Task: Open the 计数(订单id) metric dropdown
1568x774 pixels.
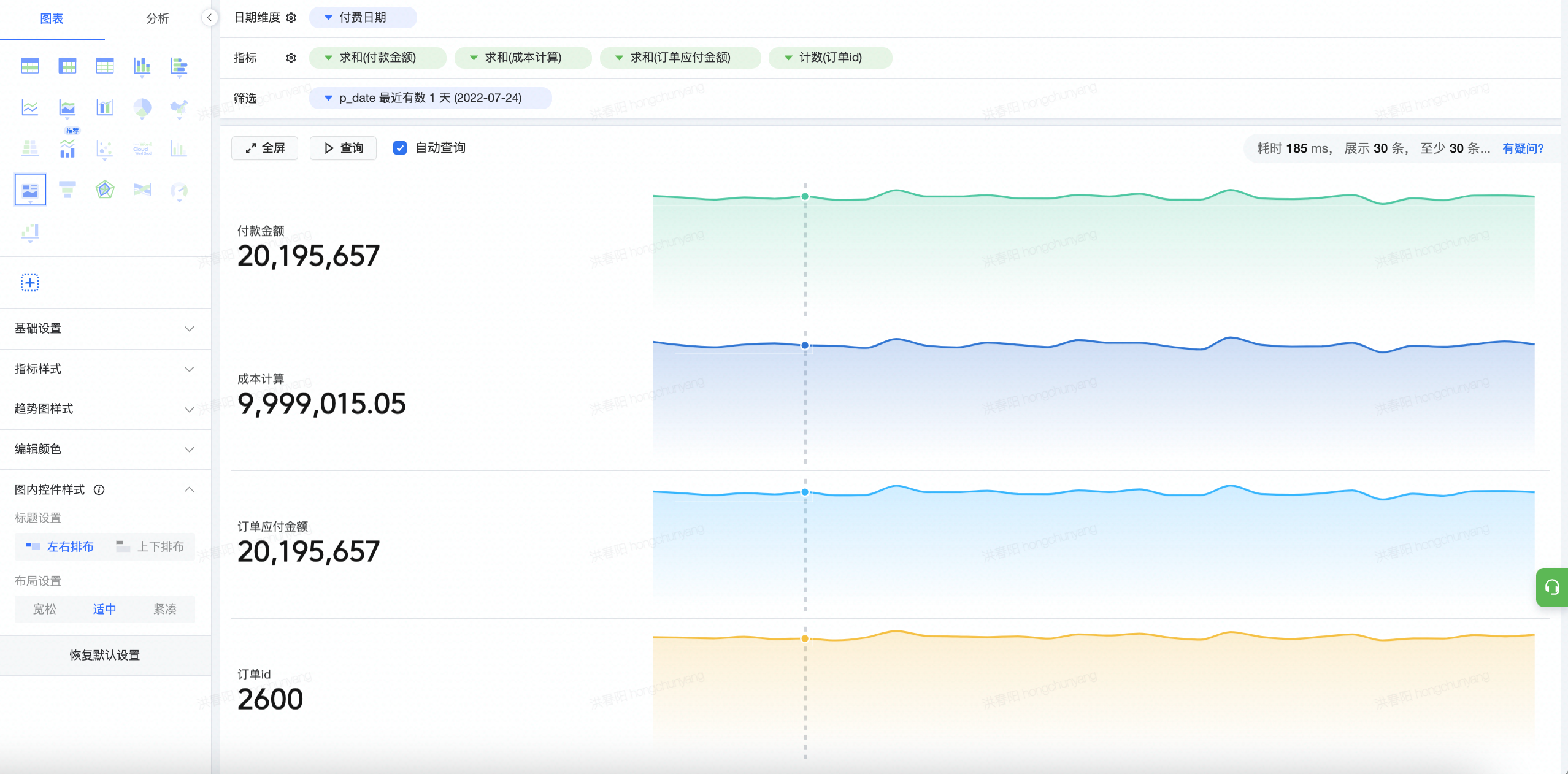Action: 830,58
